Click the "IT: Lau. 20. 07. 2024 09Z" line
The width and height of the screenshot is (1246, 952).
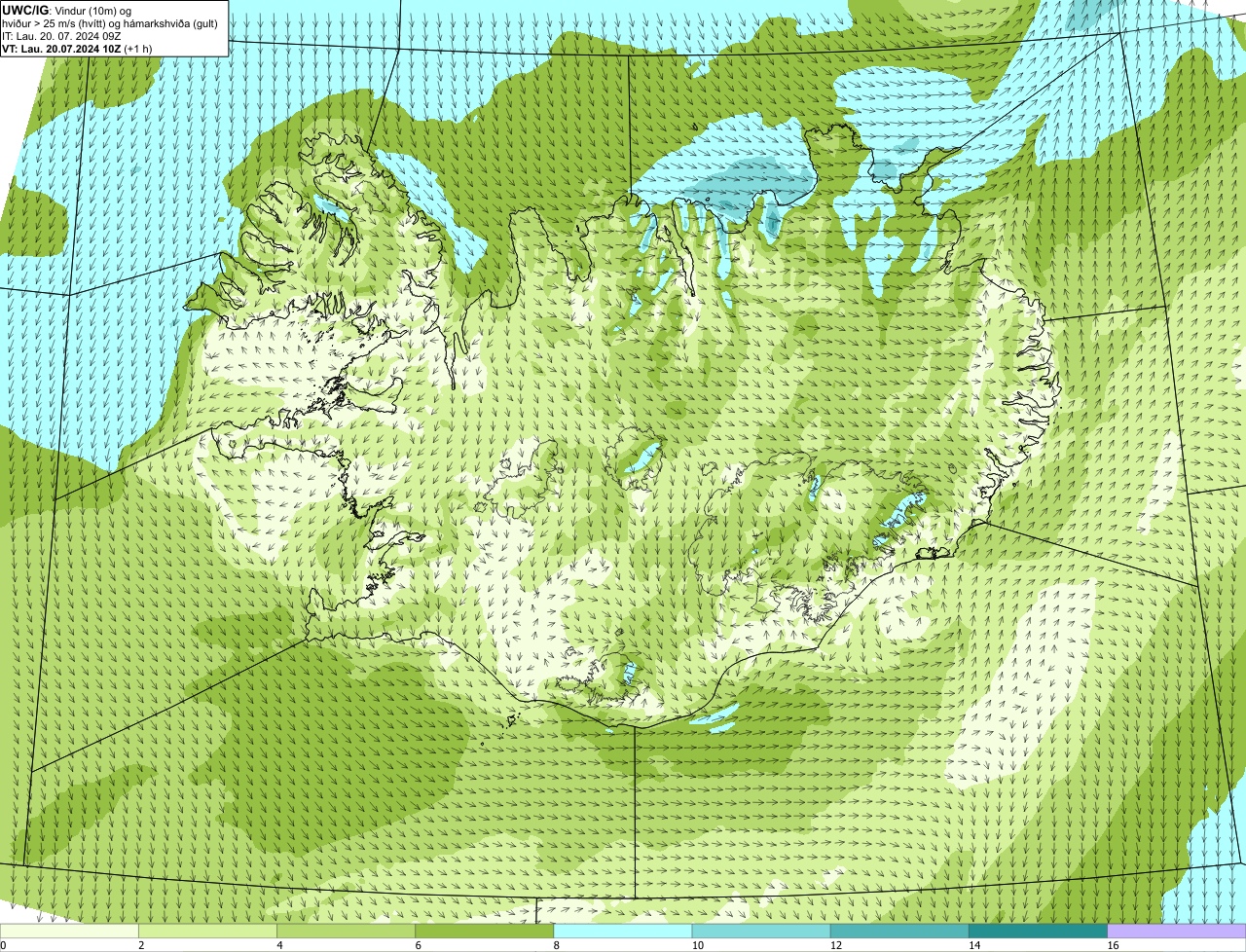[x=61, y=36]
